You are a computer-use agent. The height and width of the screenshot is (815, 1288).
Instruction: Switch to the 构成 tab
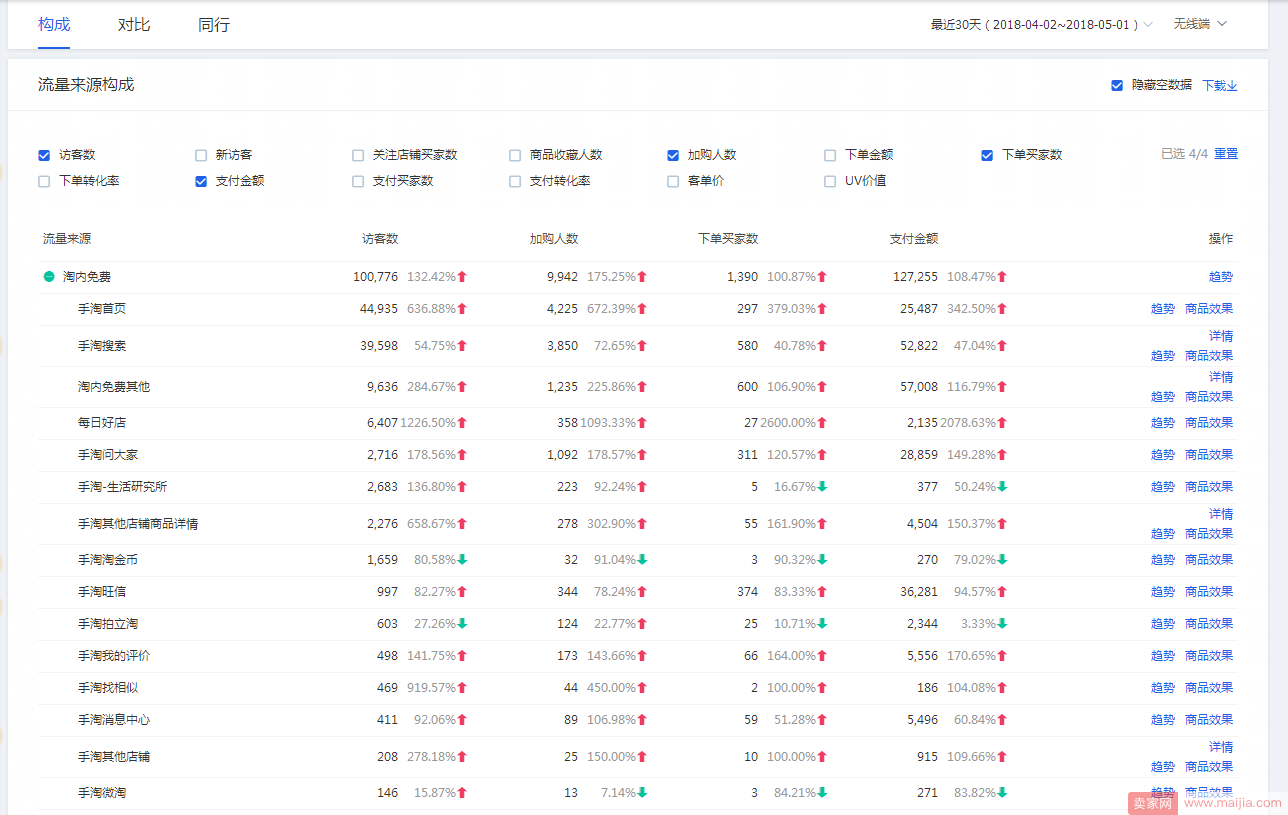[x=54, y=24]
